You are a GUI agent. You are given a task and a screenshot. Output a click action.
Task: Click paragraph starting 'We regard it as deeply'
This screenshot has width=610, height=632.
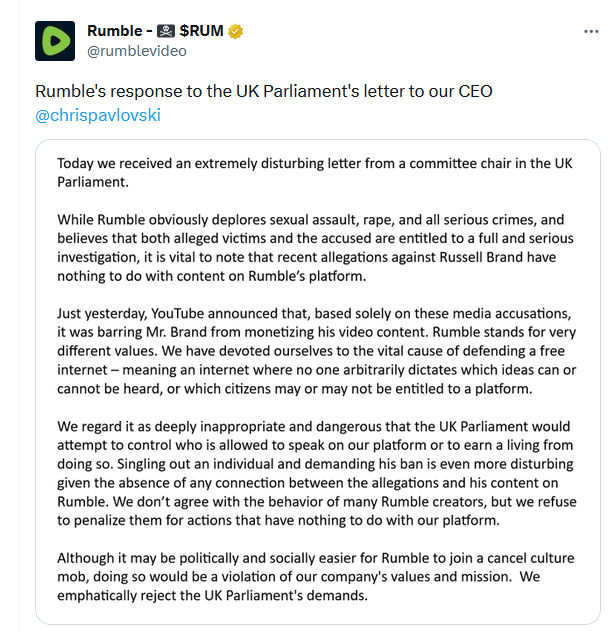point(316,473)
